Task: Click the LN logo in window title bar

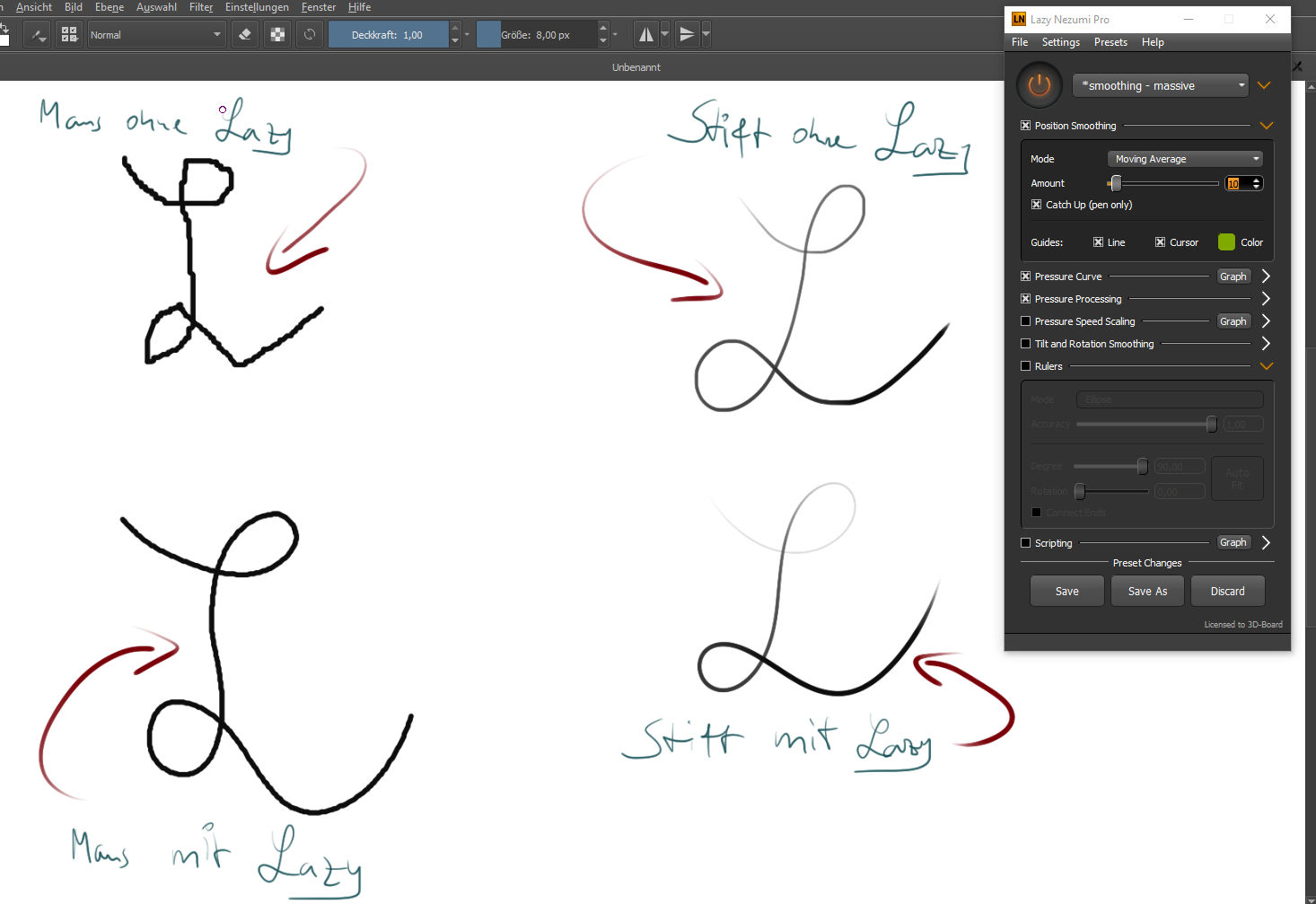Action: click(x=1019, y=19)
